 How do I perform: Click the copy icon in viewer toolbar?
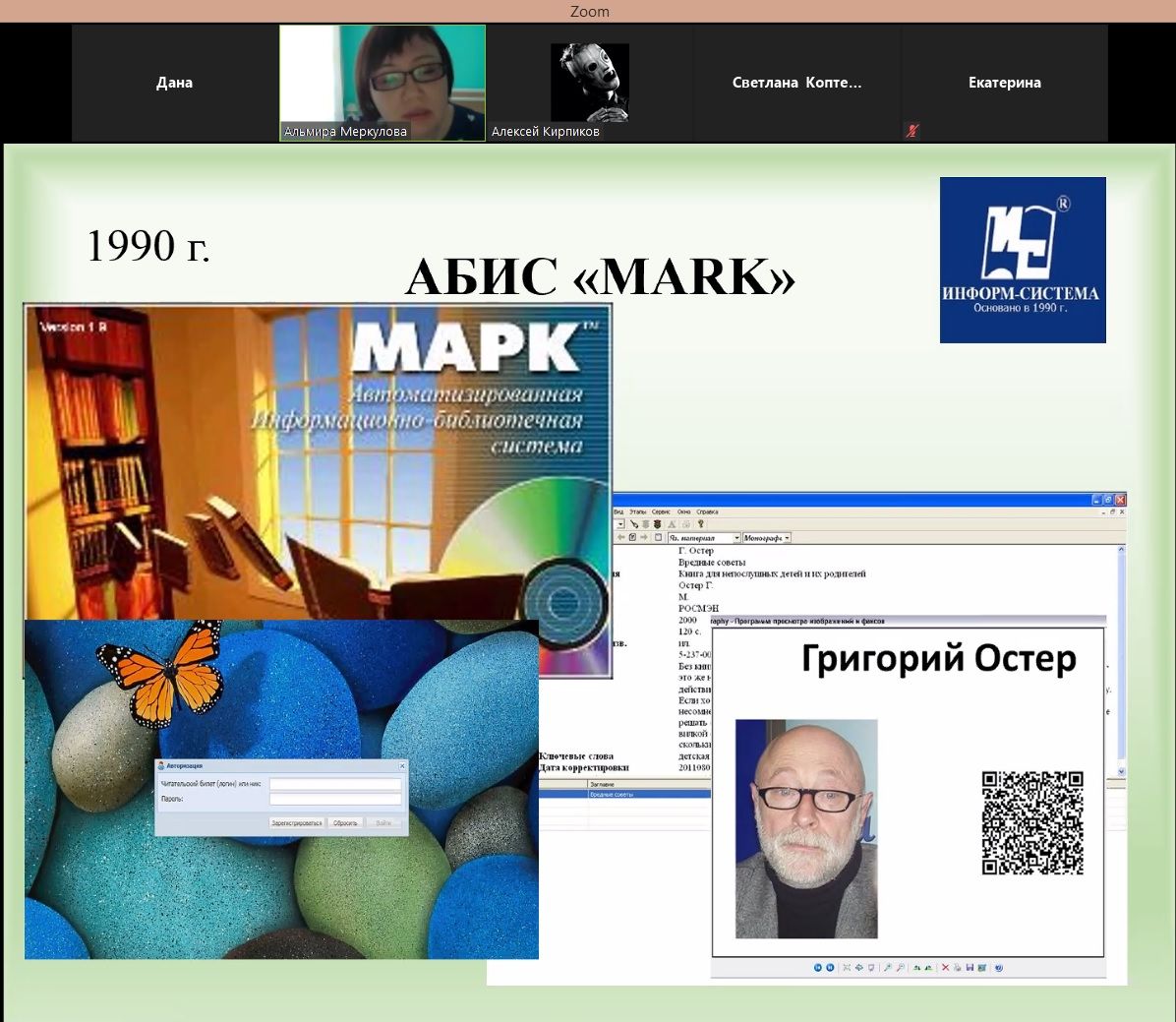pos(958,968)
